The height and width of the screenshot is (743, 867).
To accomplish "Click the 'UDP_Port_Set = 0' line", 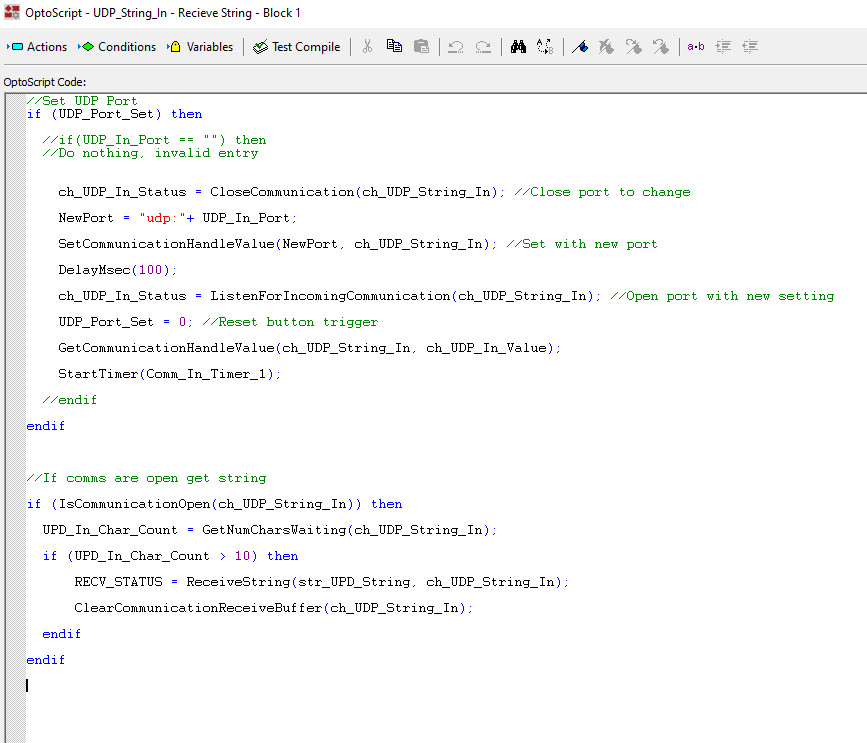I will click(x=126, y=322).
